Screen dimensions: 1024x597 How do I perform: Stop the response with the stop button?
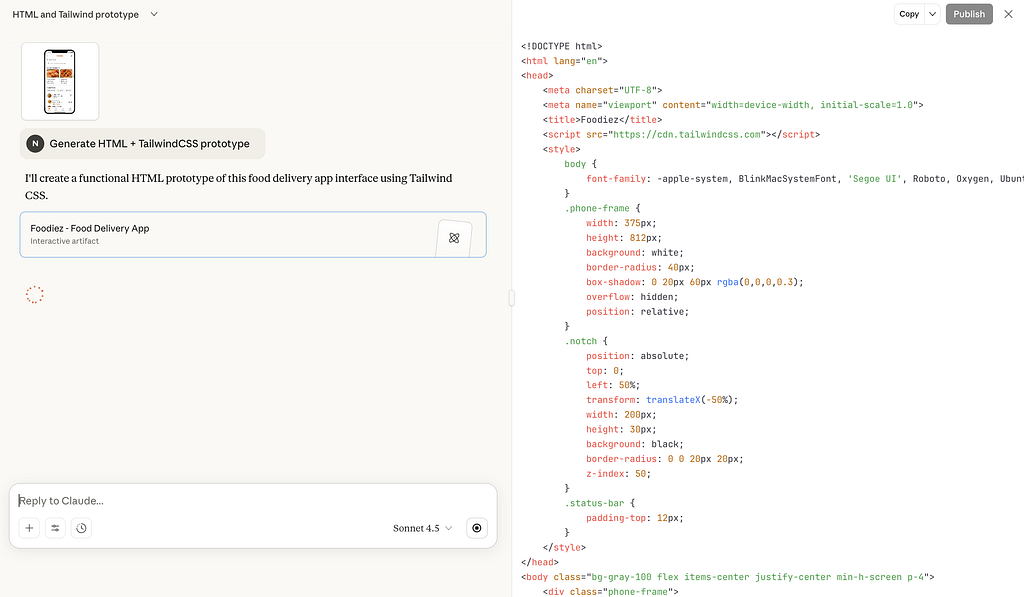click(477, 528)
